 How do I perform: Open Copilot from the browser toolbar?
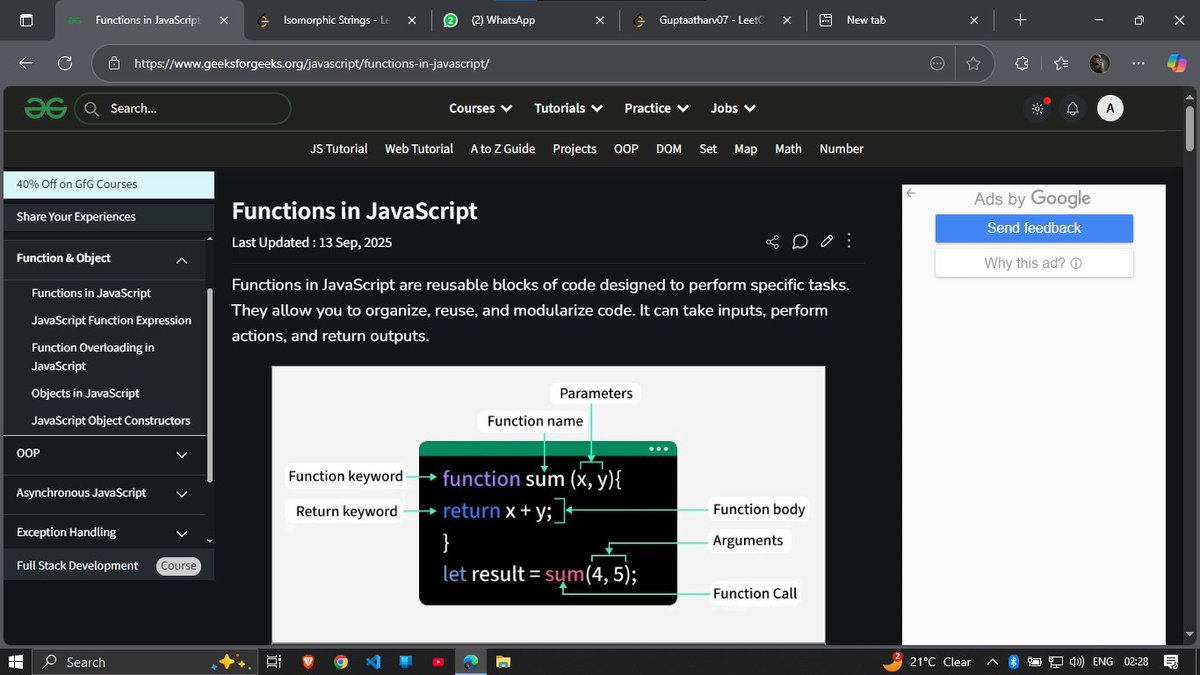click(x=1175, y=62)
